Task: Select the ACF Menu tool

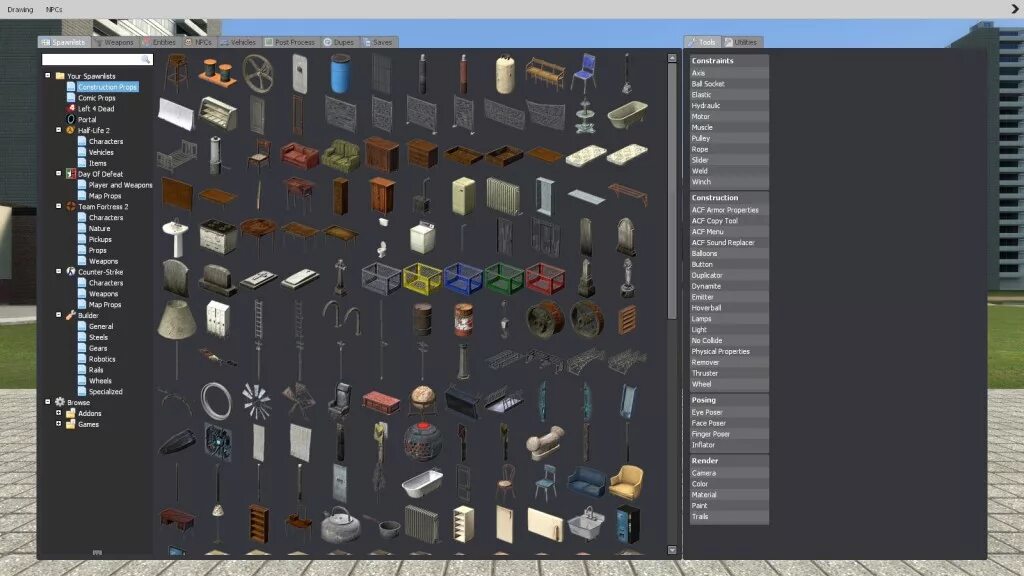Action: pos(729,232)
